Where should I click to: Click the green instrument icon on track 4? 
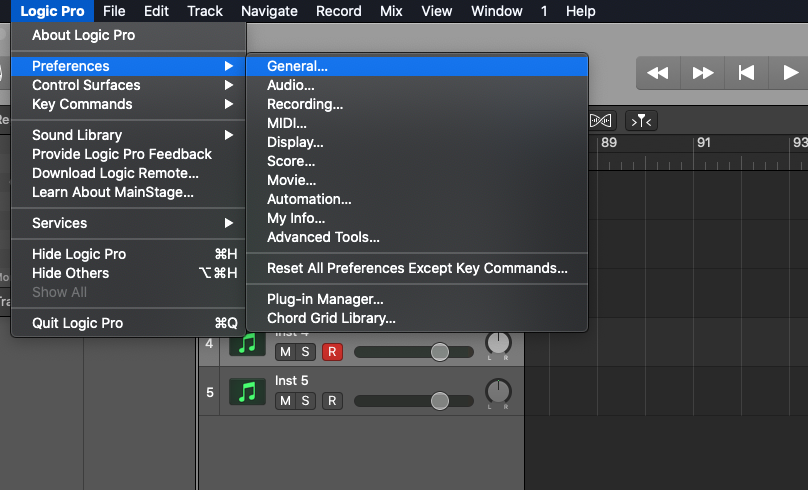[x=247, y=344]
